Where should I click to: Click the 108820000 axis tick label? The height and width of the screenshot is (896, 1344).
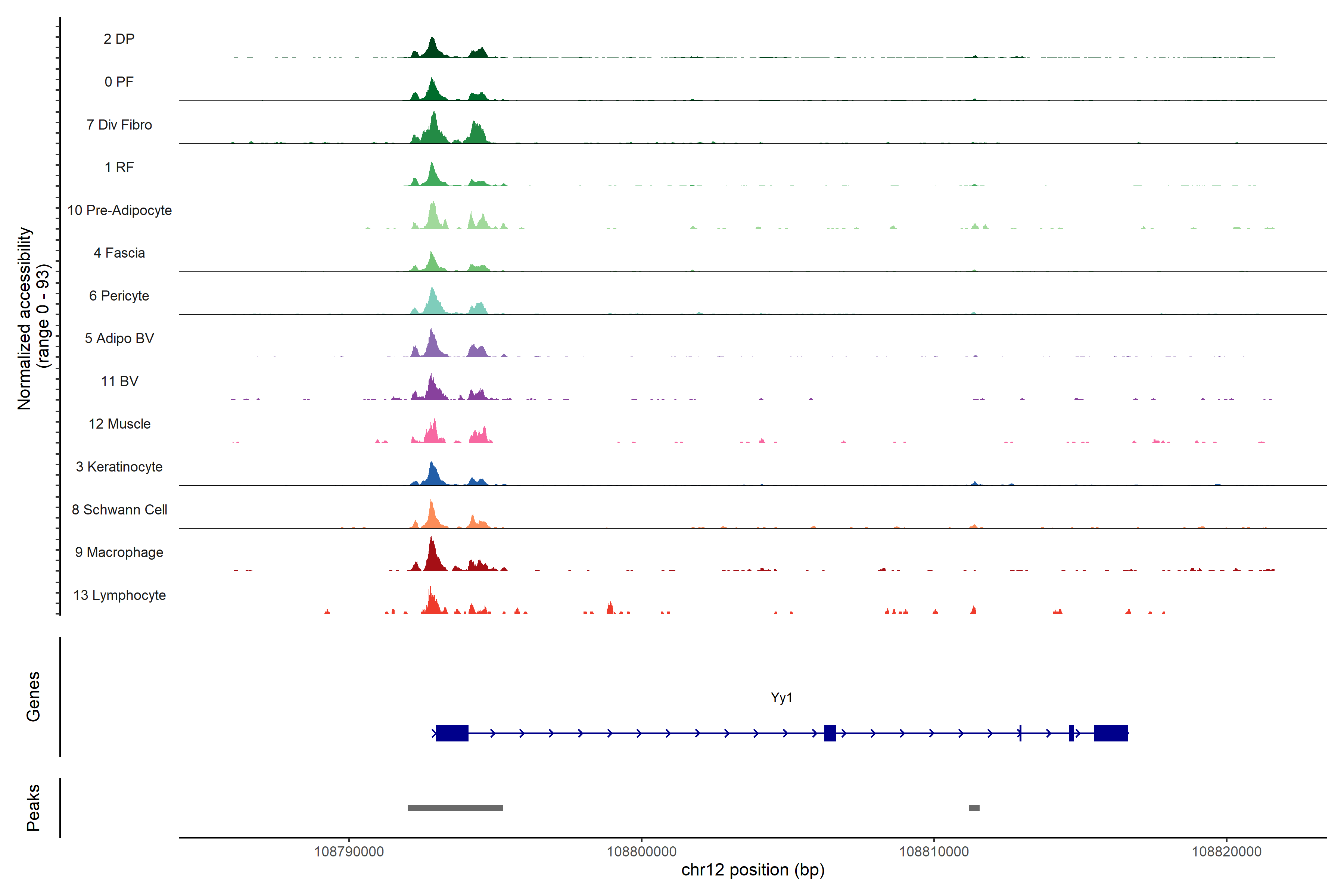point(1226,852)
